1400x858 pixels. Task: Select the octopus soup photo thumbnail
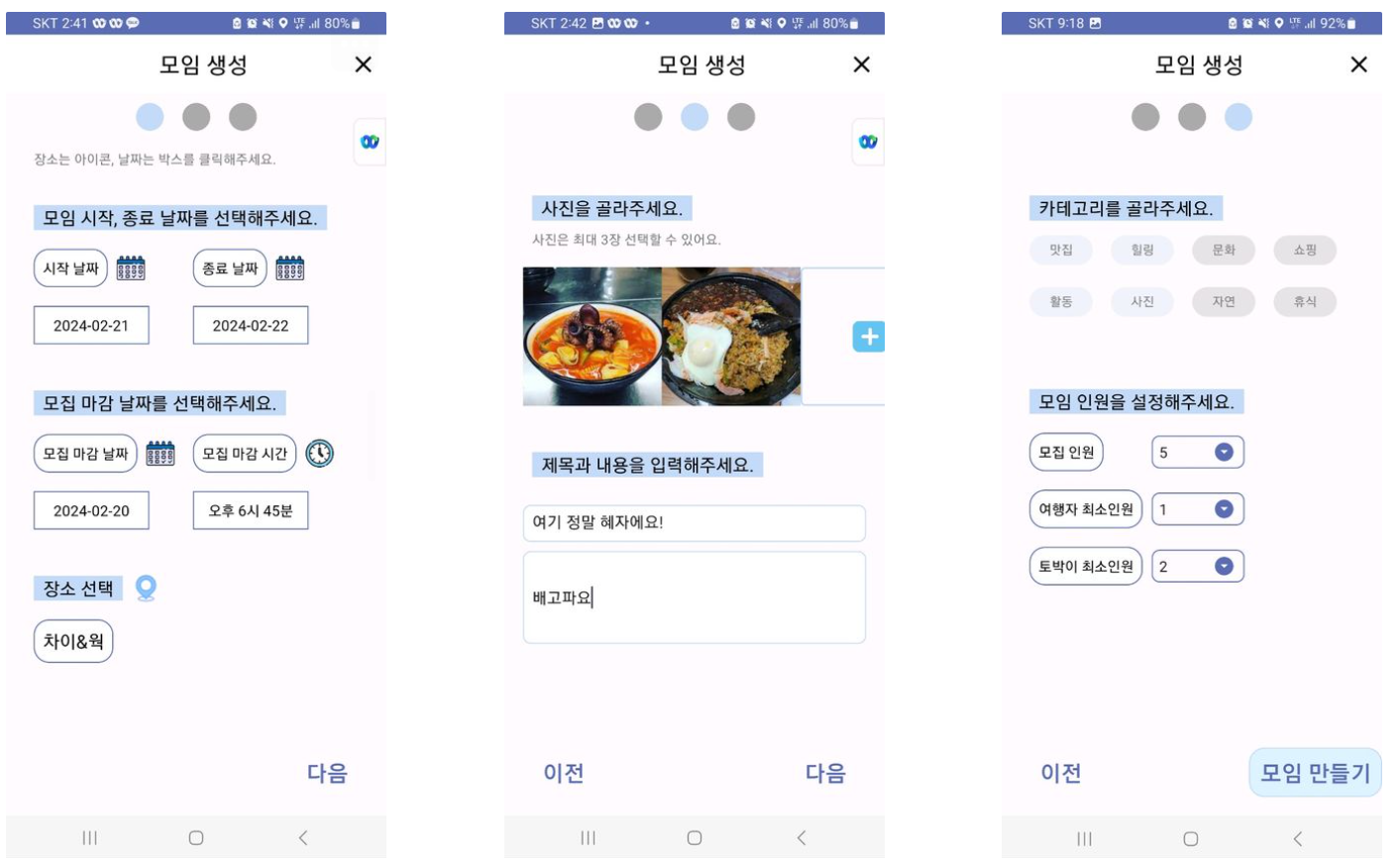tap(592, 336)
